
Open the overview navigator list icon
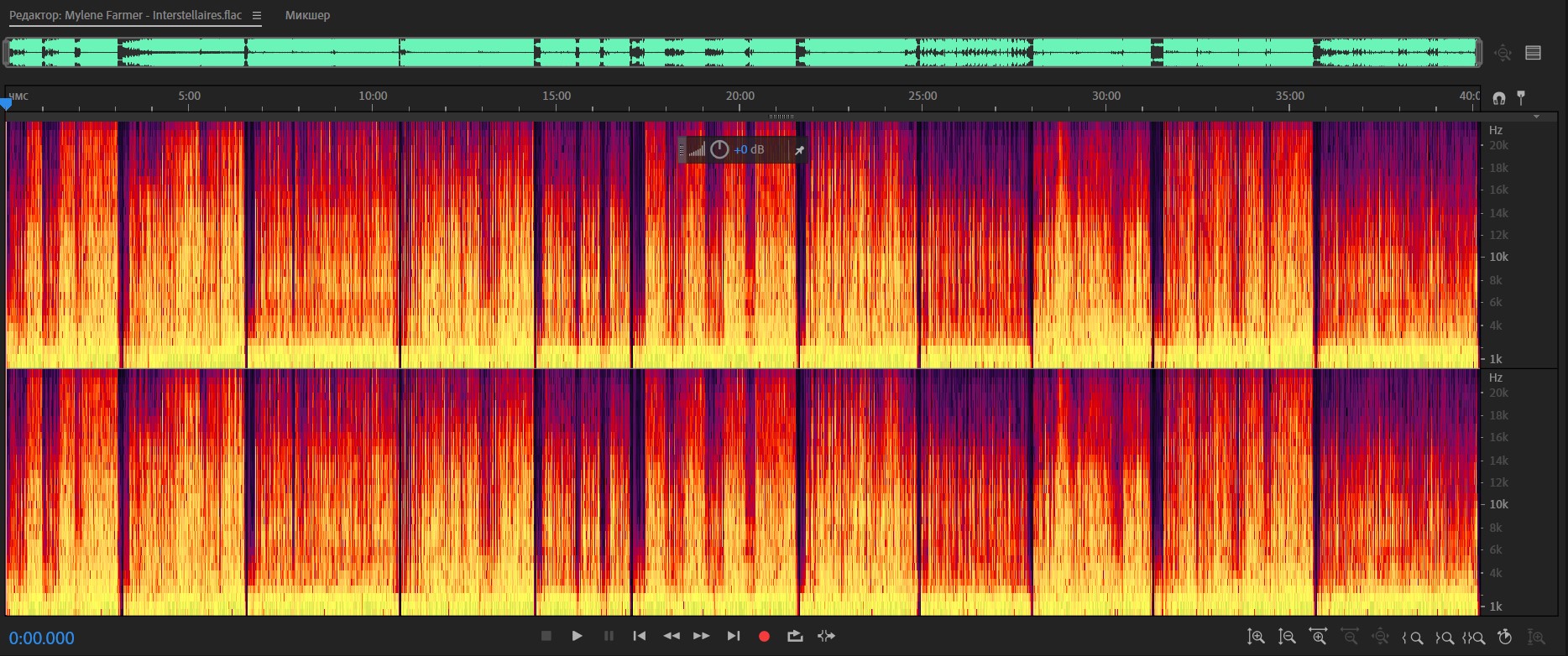(x=1533, y=53)
